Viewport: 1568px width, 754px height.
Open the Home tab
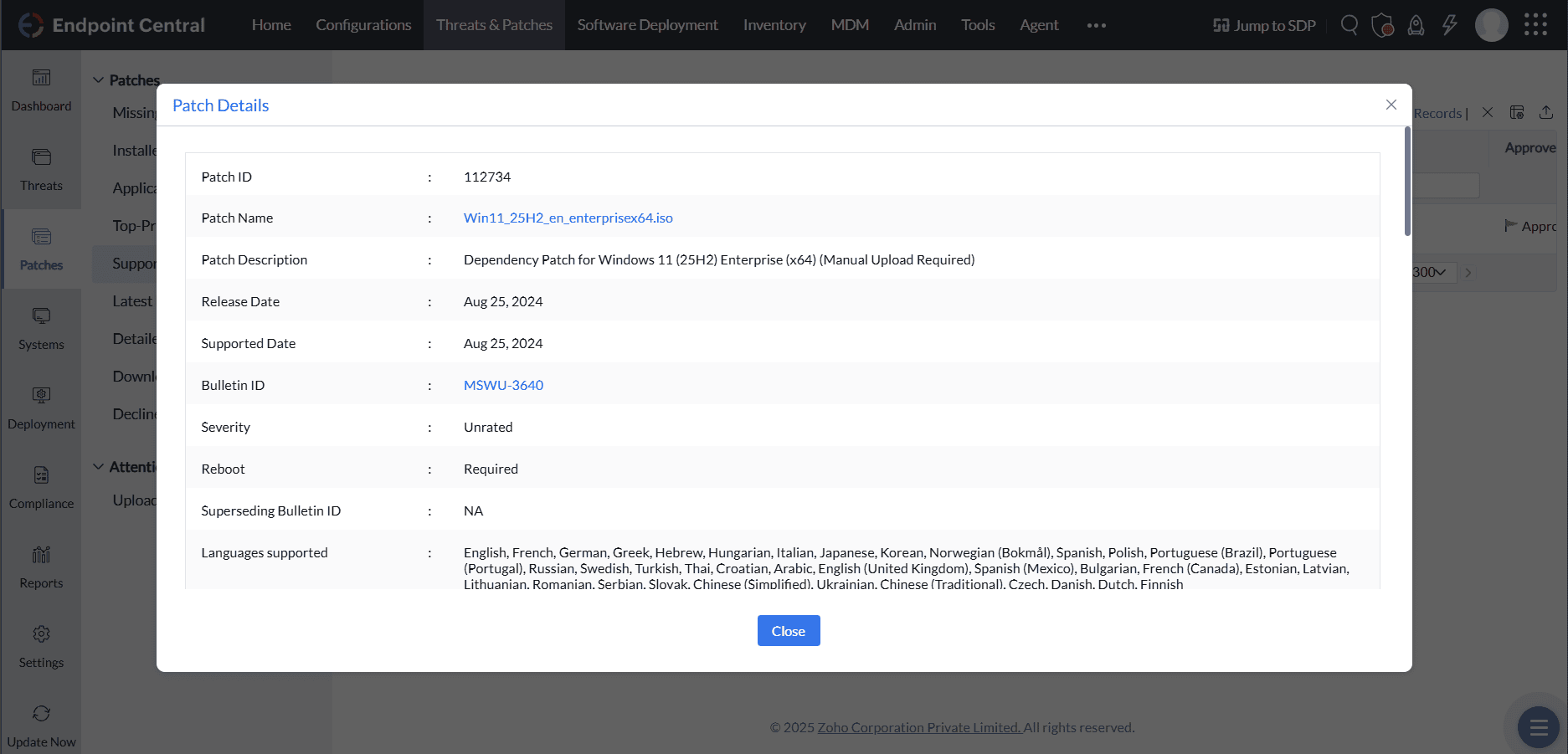[271, 25]
